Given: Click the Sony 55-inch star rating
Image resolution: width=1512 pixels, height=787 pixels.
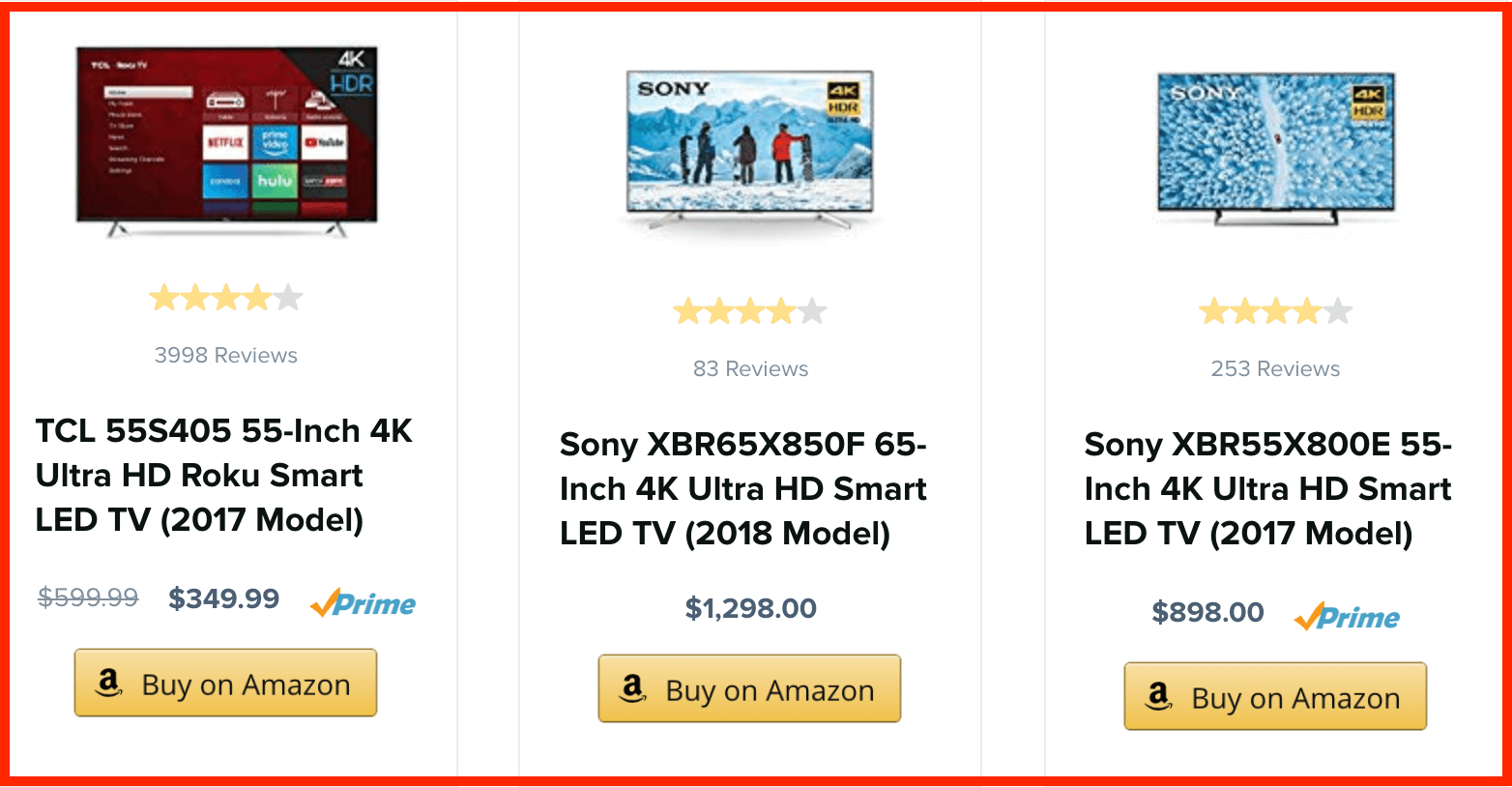Looking at the screenshot, I should 1275,311.
